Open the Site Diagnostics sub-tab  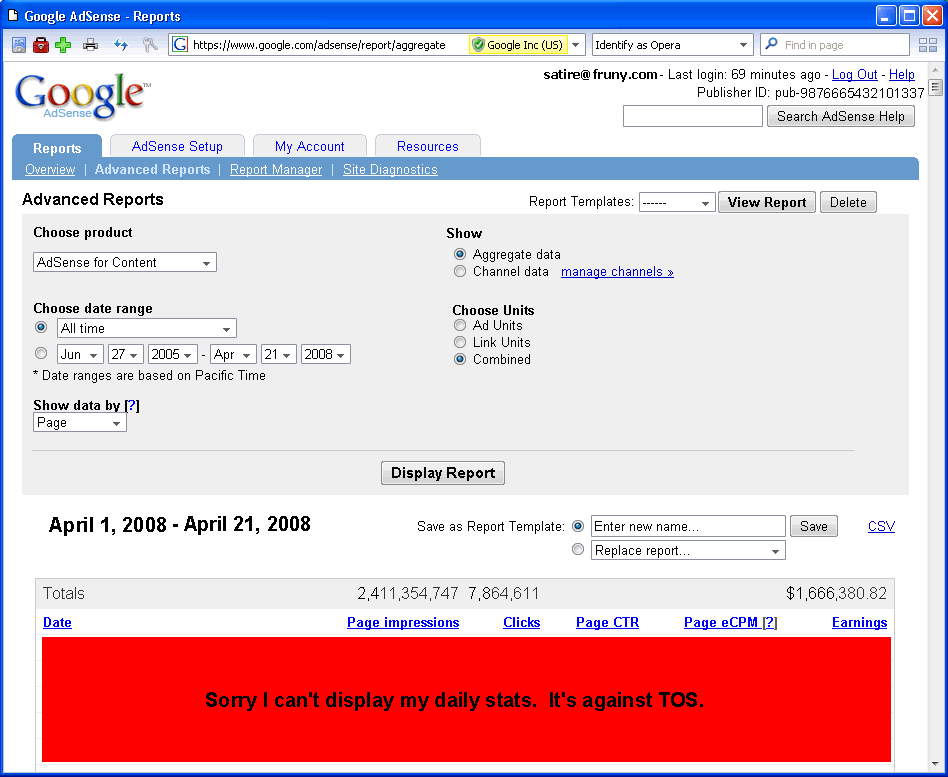(390, 169)
